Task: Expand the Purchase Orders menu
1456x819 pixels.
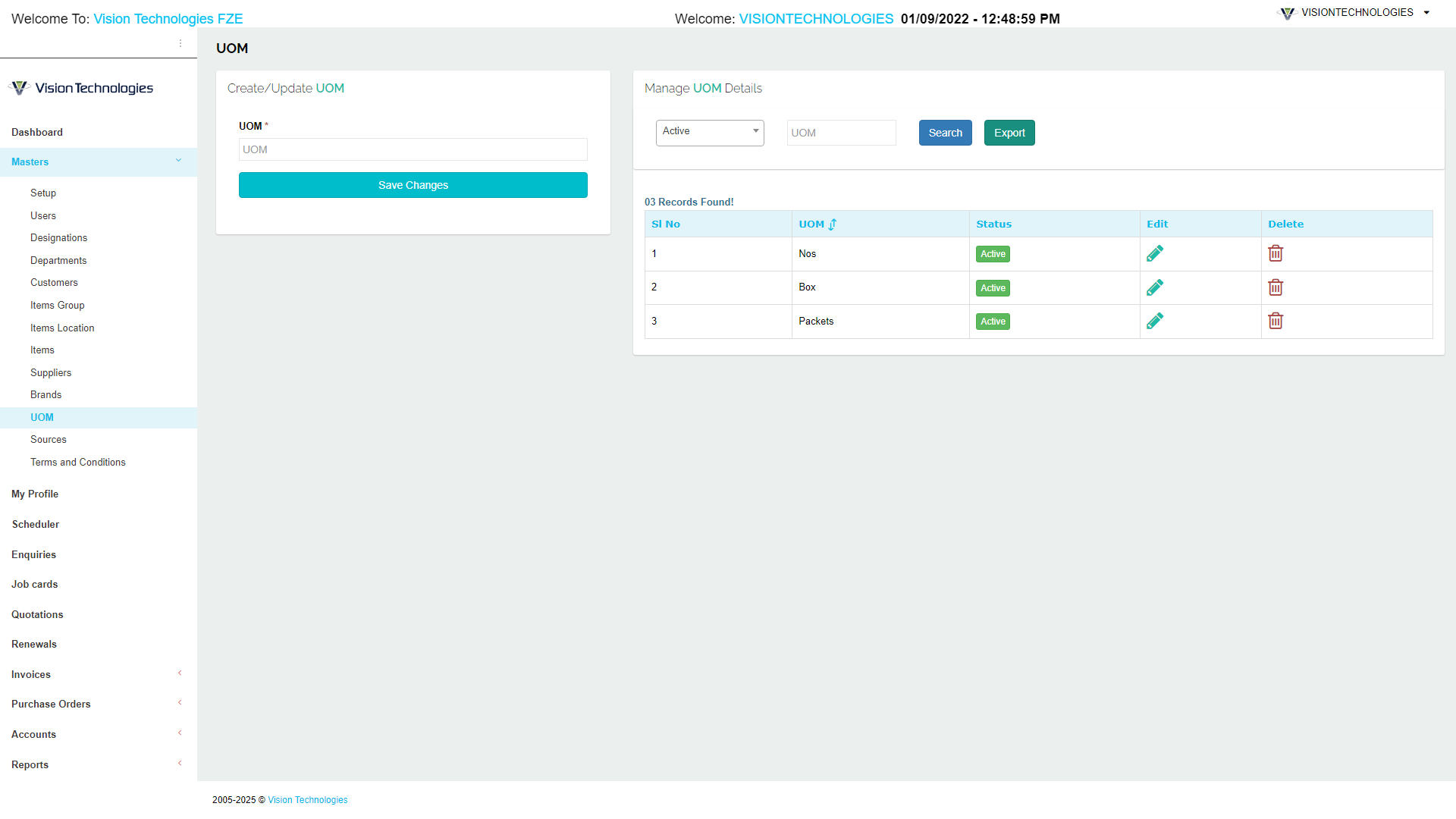Action: tap(51, 704)
